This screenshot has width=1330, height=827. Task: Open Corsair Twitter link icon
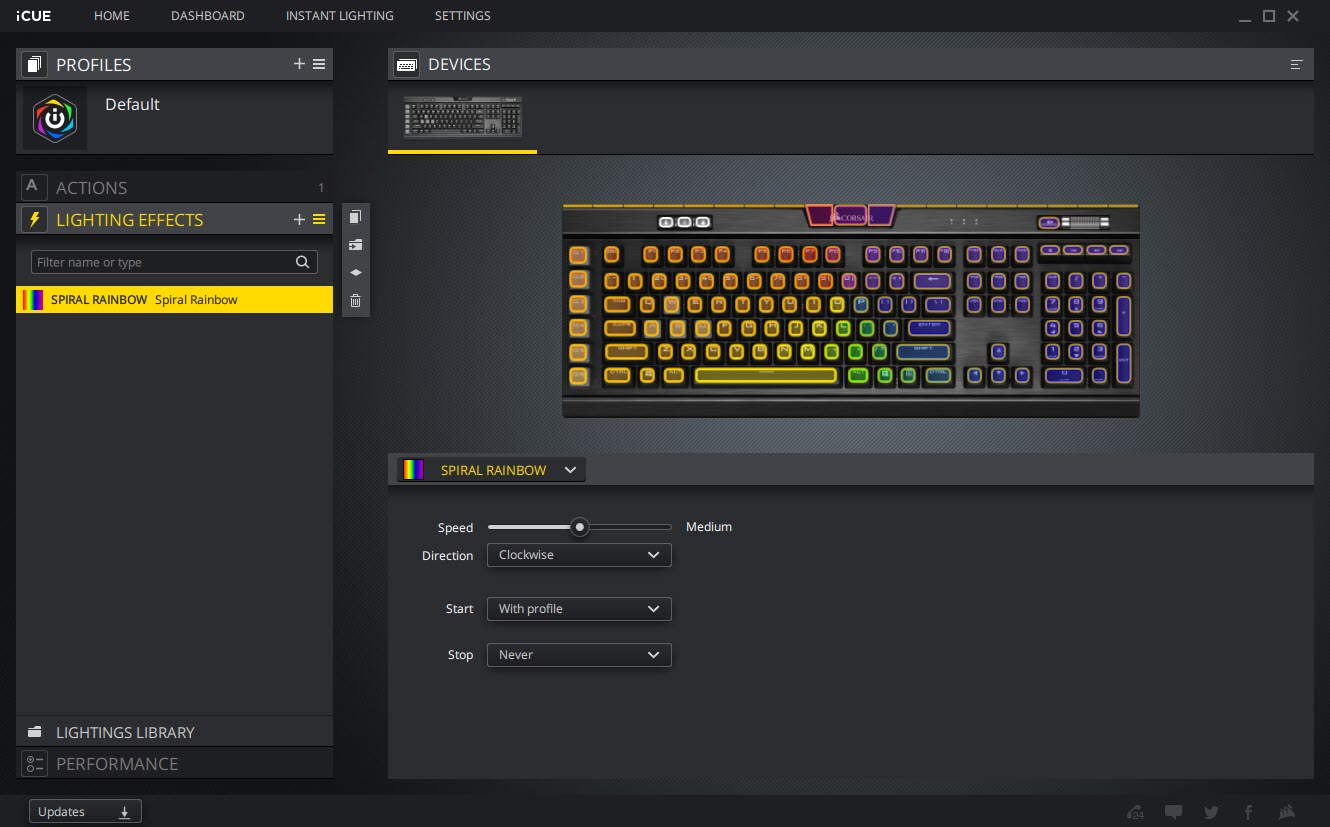click(x=1212, y=812)
